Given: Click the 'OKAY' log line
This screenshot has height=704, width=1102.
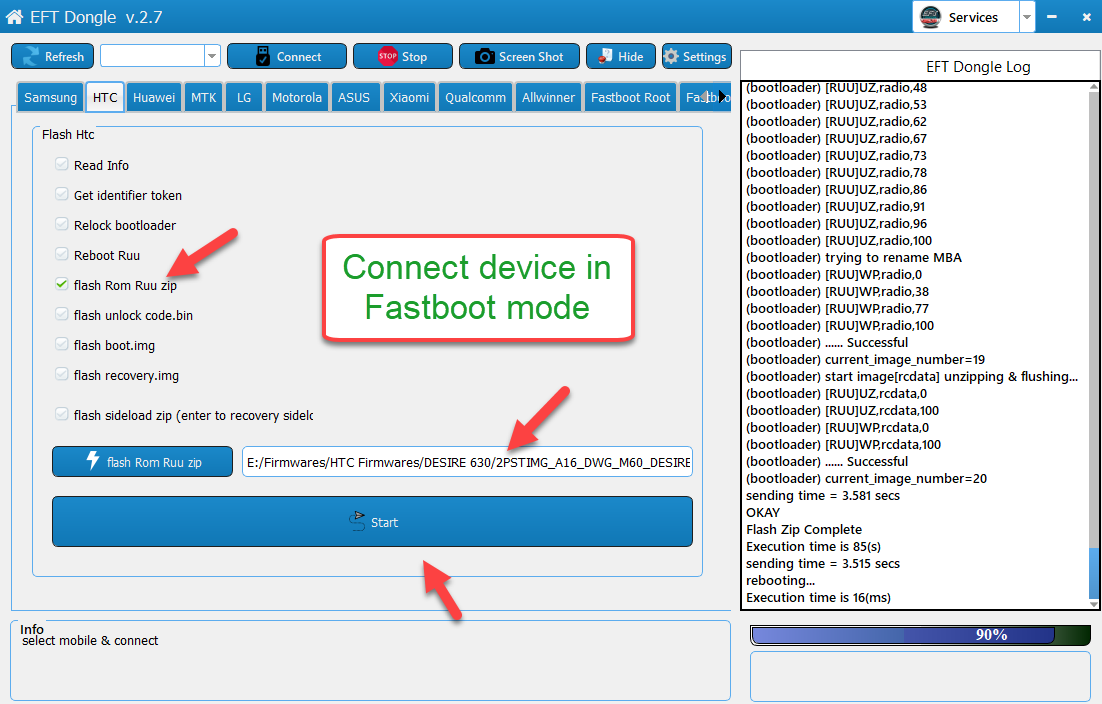Looking at the screenshot, I should [763, 512].
